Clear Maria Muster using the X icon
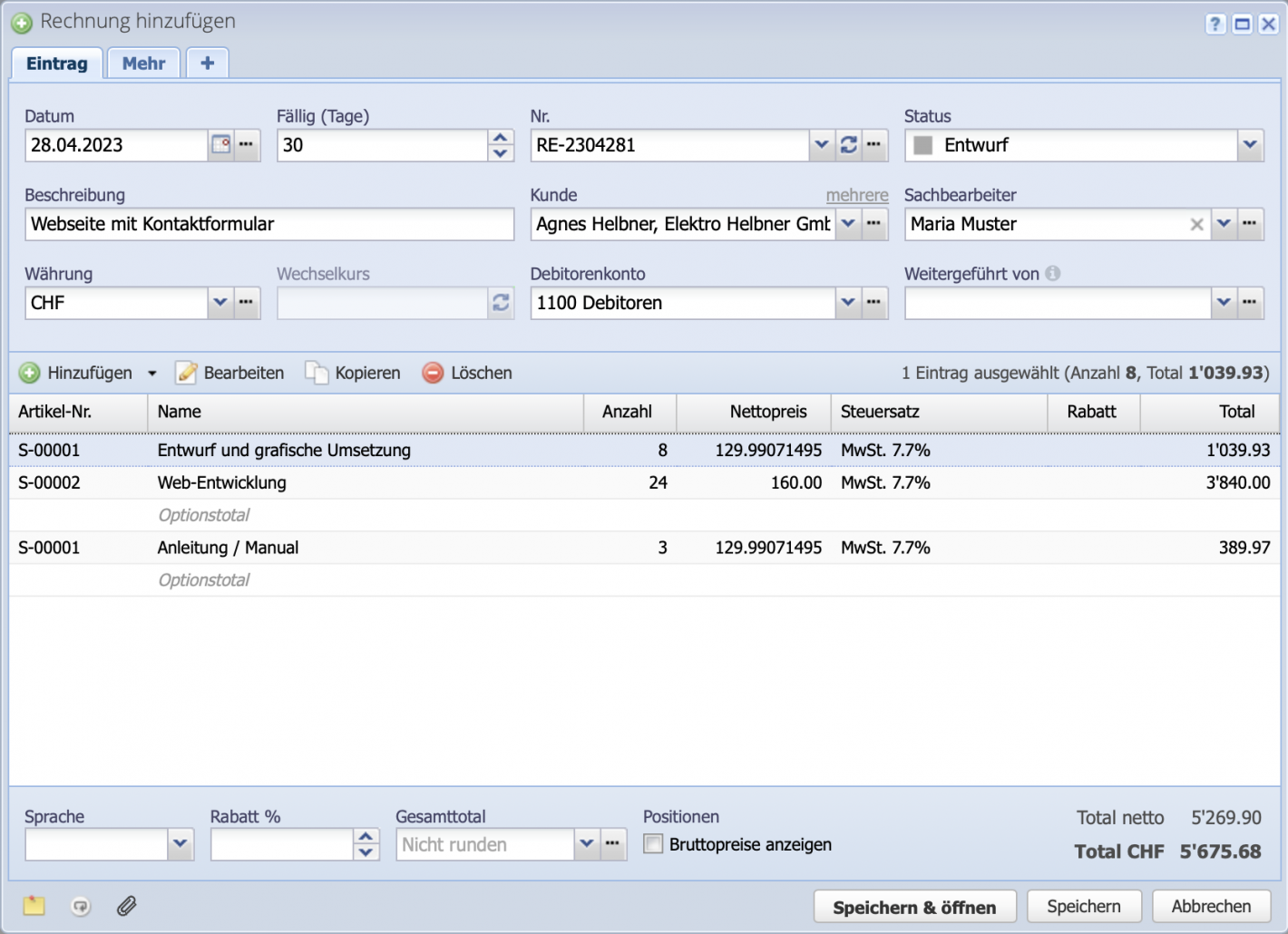 coord(1196,224)
